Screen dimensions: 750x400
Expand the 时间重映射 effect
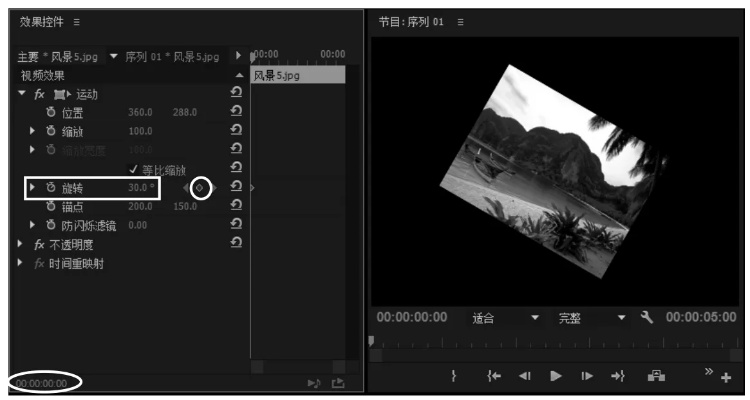click(x=20, y=263)
